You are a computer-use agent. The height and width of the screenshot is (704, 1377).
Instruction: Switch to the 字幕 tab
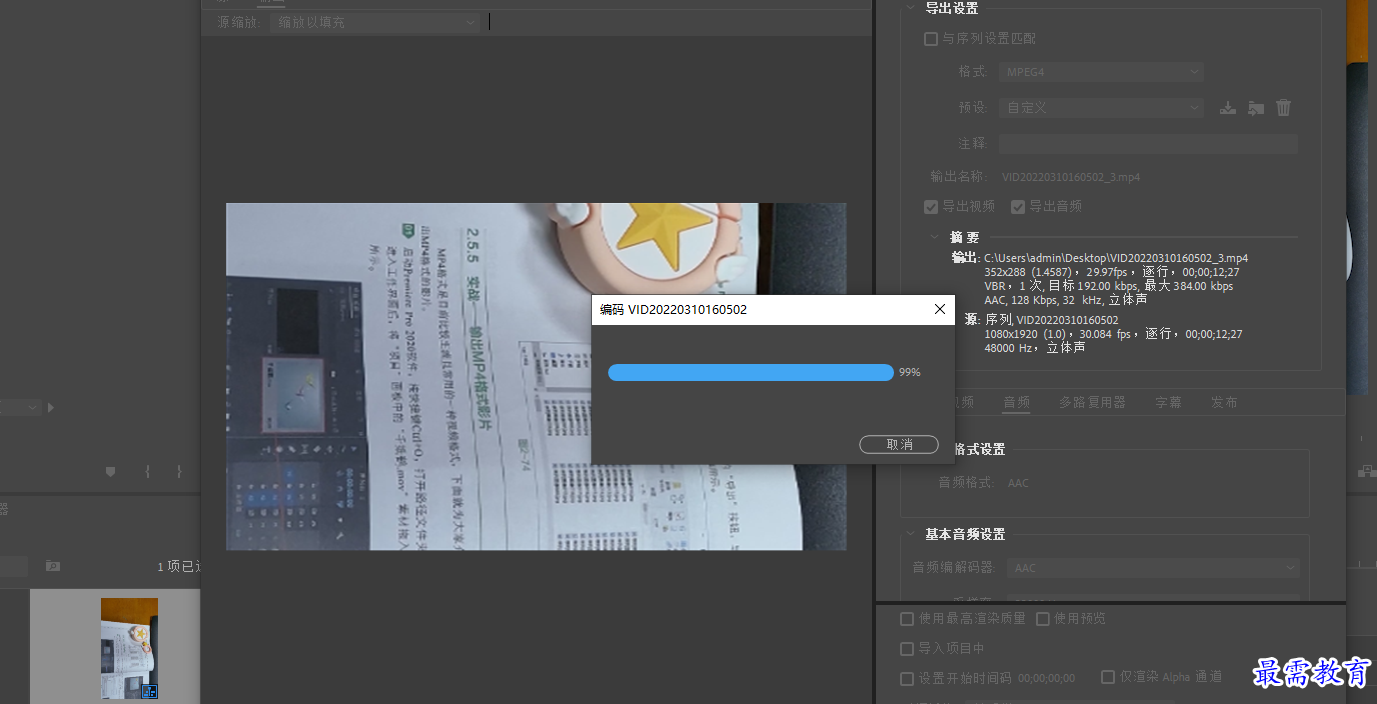pos(1168,402)
